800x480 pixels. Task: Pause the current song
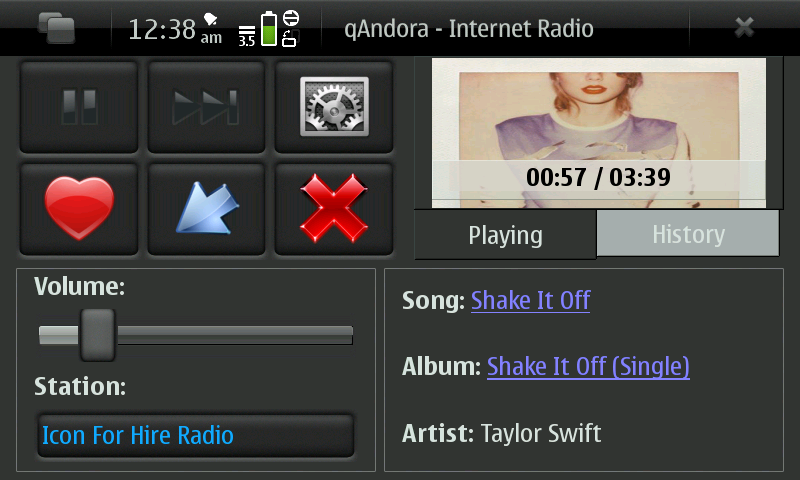[79, 107]
